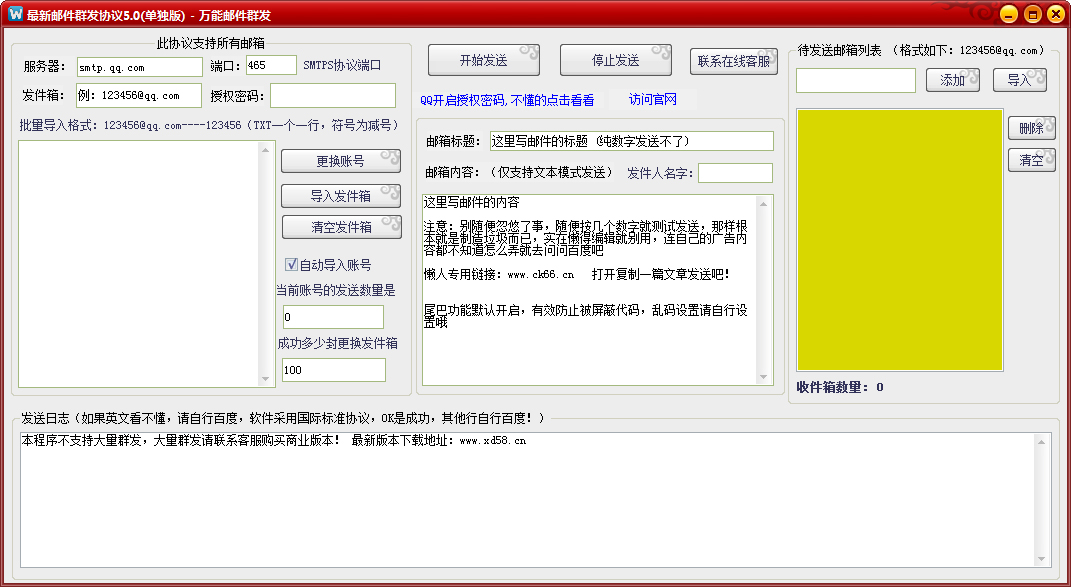Clear sender mailboxes with 清空发件箱
1071x587 pixels.
[x=341, y=228]
